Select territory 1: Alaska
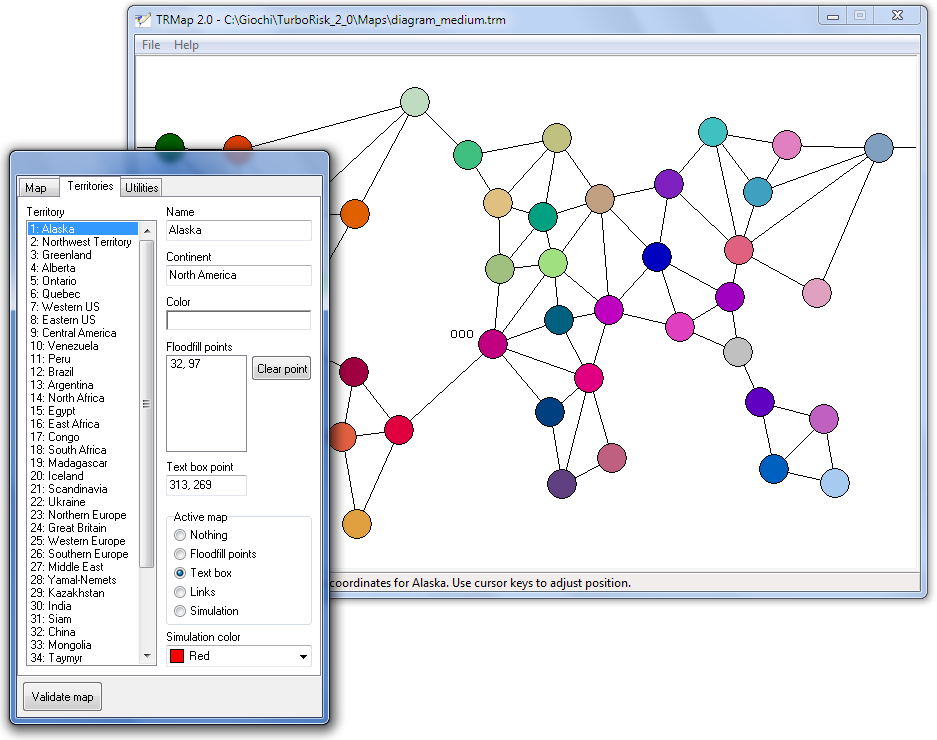The width and height of the screenshot is (937, 740). tap(83, 229)
